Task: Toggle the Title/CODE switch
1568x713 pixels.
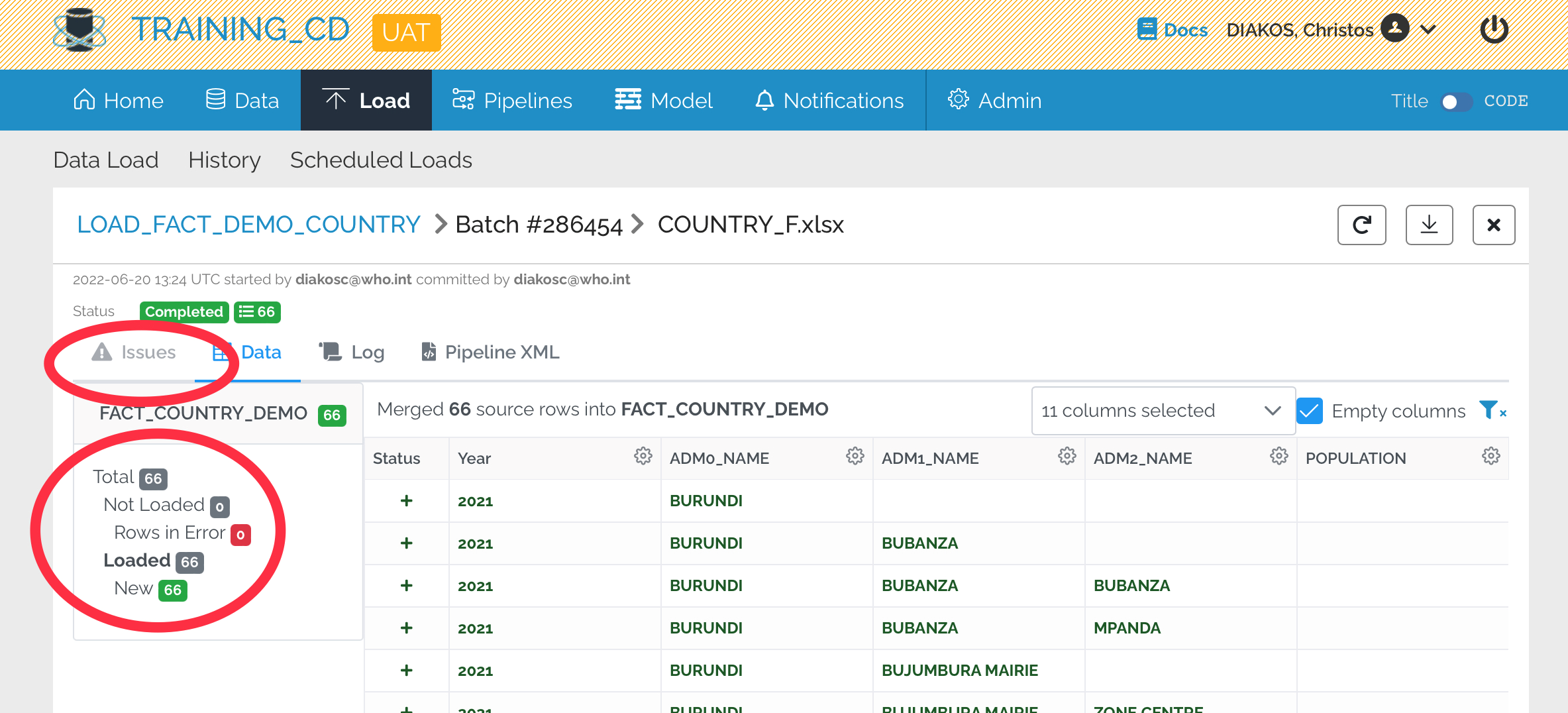Action: coord(1456,101)
